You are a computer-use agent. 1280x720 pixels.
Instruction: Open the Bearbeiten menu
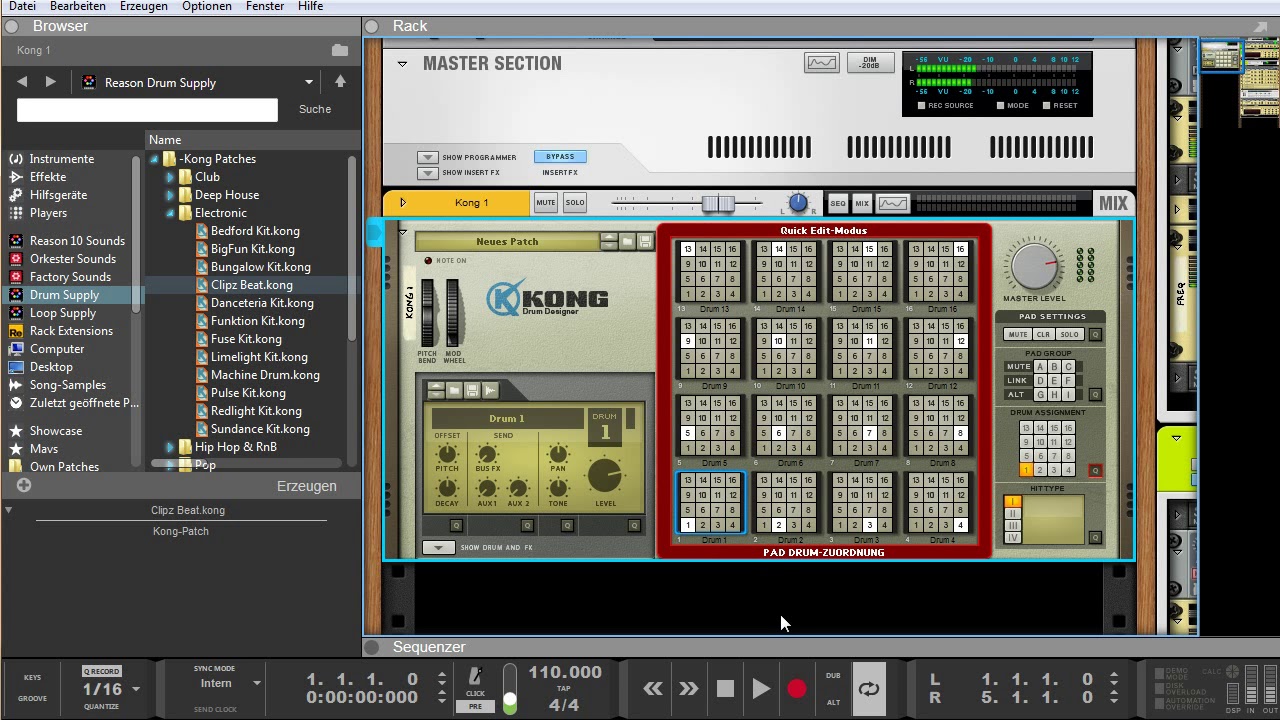pyautogui.click(x=78, y=6)
